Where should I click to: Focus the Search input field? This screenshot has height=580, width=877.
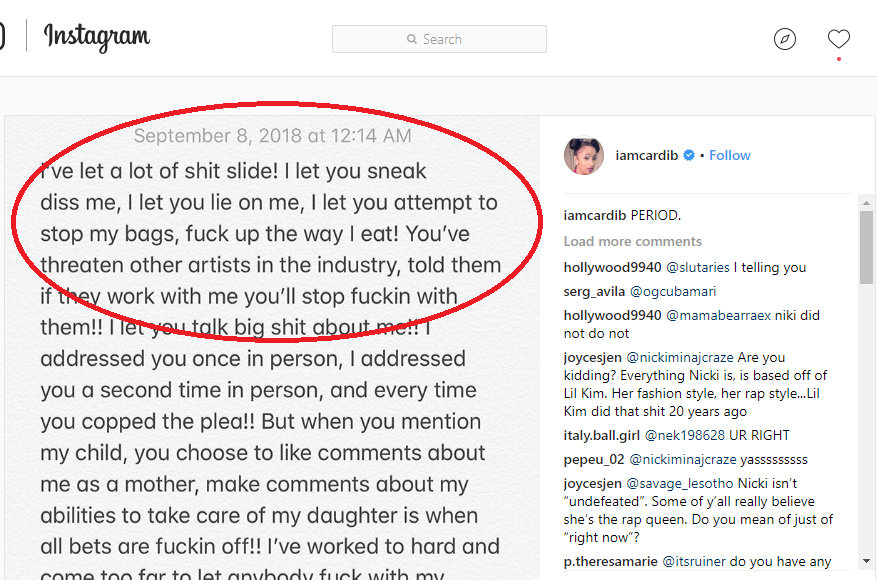pos(440,39)
